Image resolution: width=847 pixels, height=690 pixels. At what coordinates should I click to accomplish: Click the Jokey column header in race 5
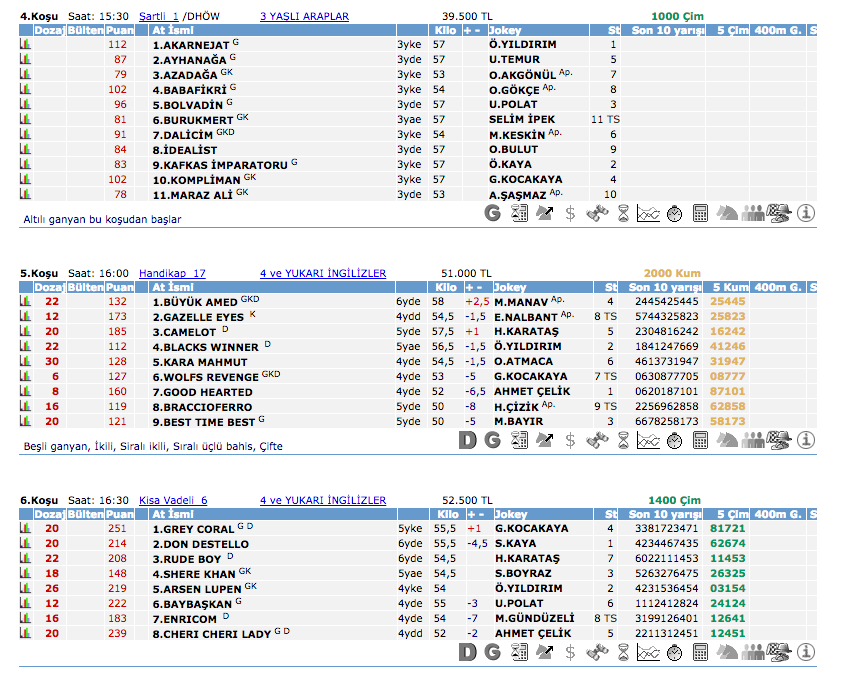(x=509, y=288)
